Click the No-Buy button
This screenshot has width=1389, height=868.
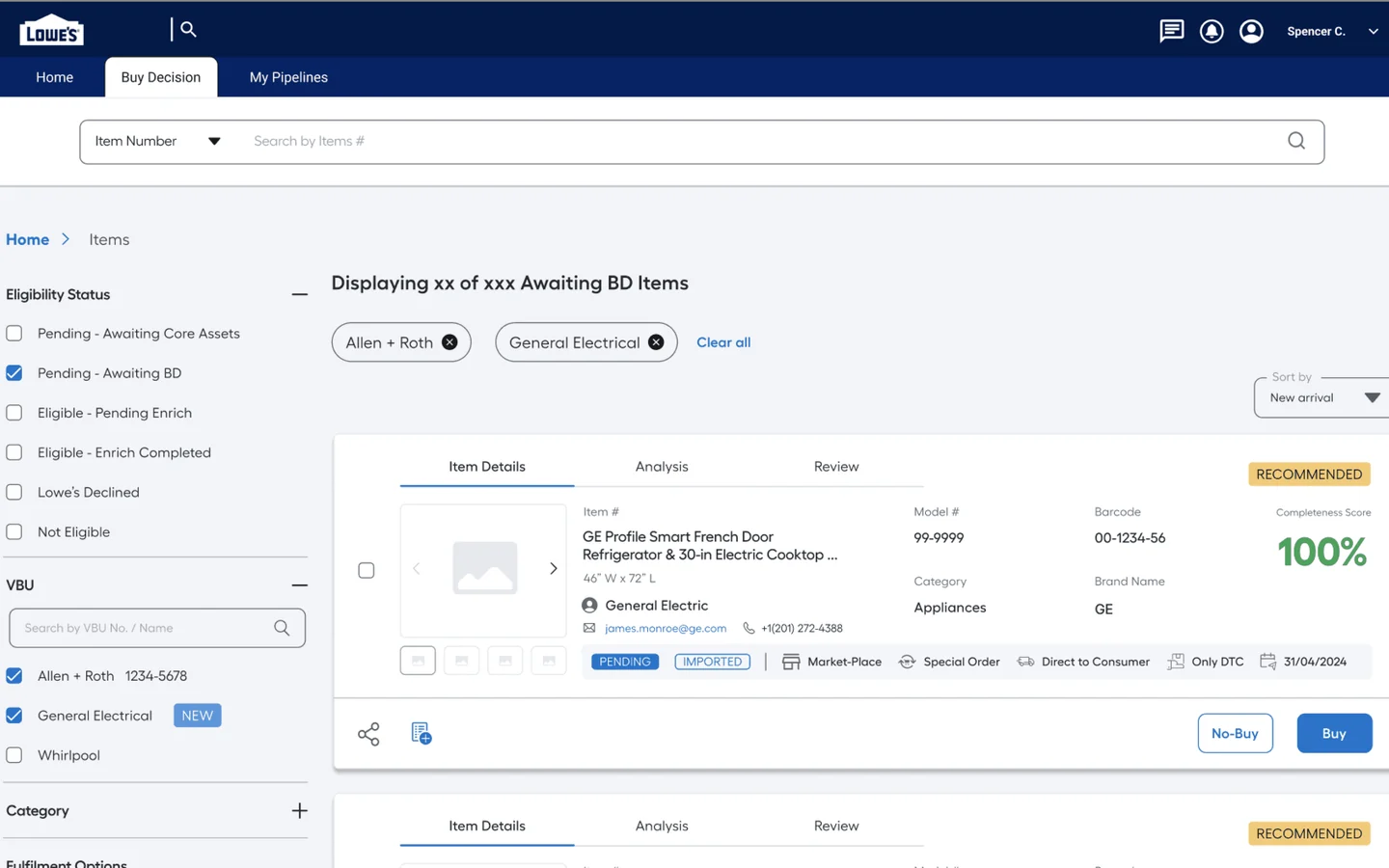(1235, 733)
